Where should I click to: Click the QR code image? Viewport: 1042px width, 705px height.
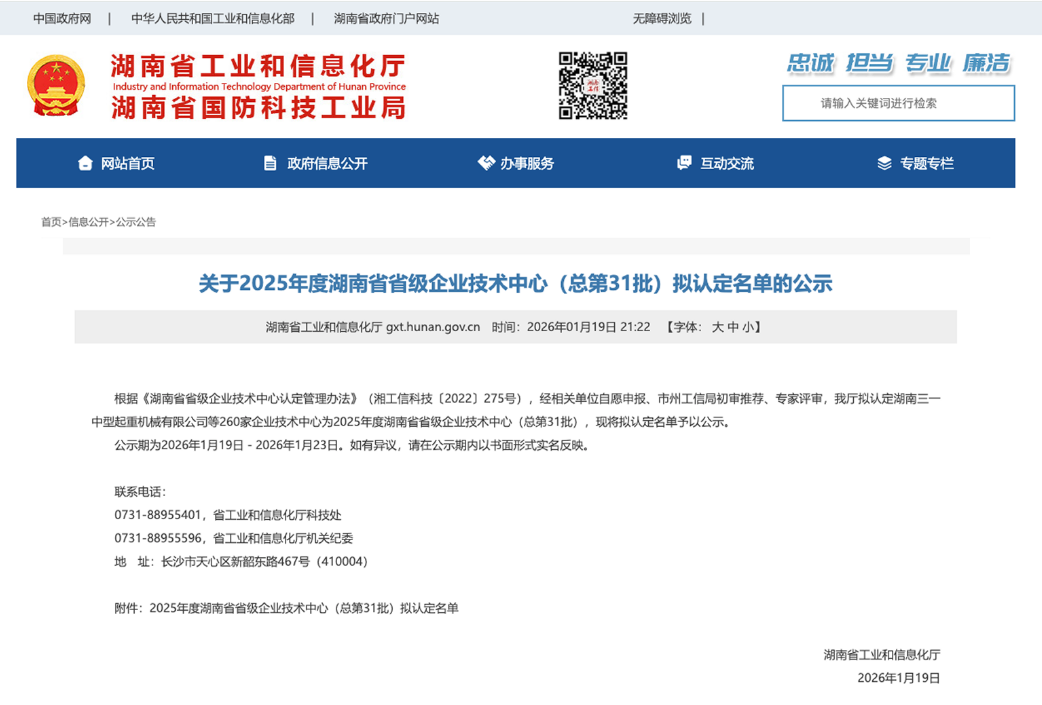[593, 85]
